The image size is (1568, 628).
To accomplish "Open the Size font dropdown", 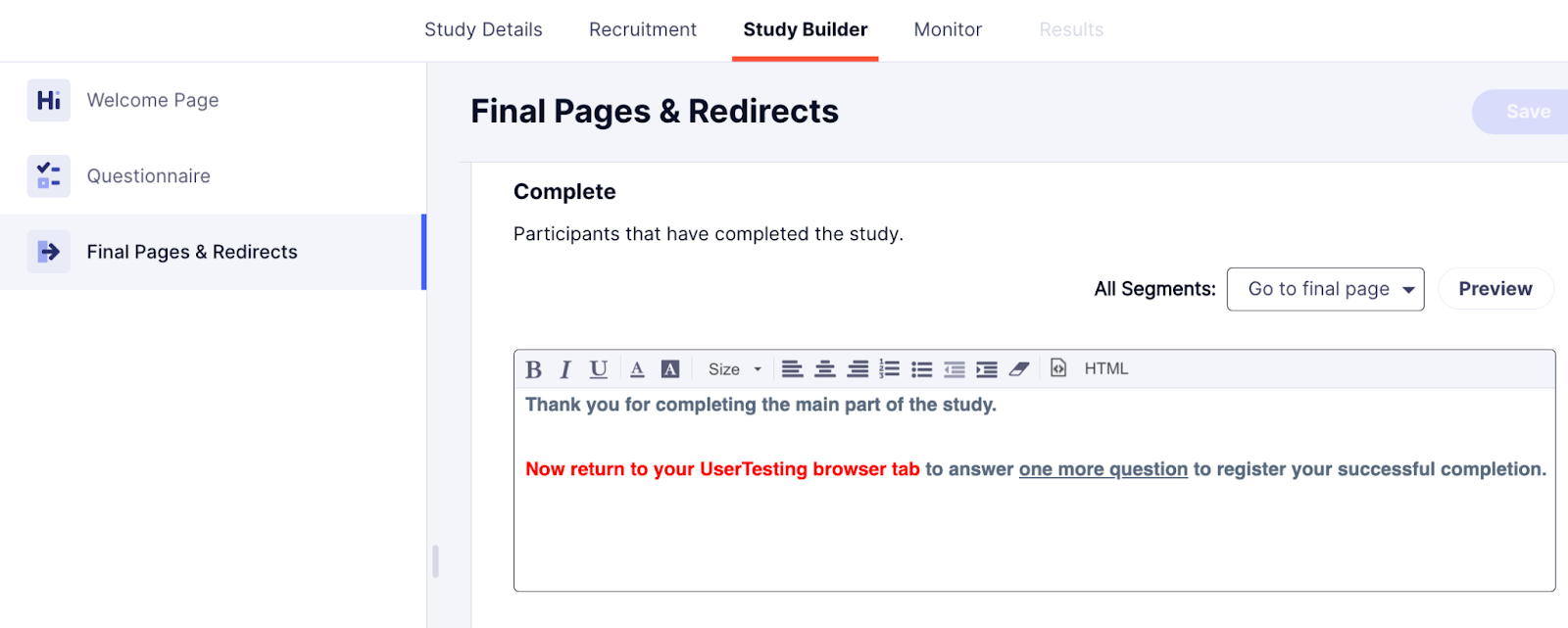I will (735, 369).
